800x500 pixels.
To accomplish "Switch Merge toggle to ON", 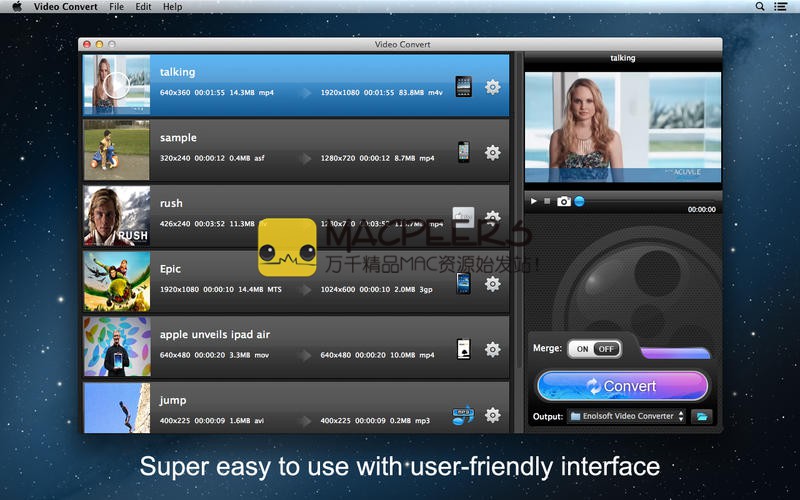I will [582, 349].
